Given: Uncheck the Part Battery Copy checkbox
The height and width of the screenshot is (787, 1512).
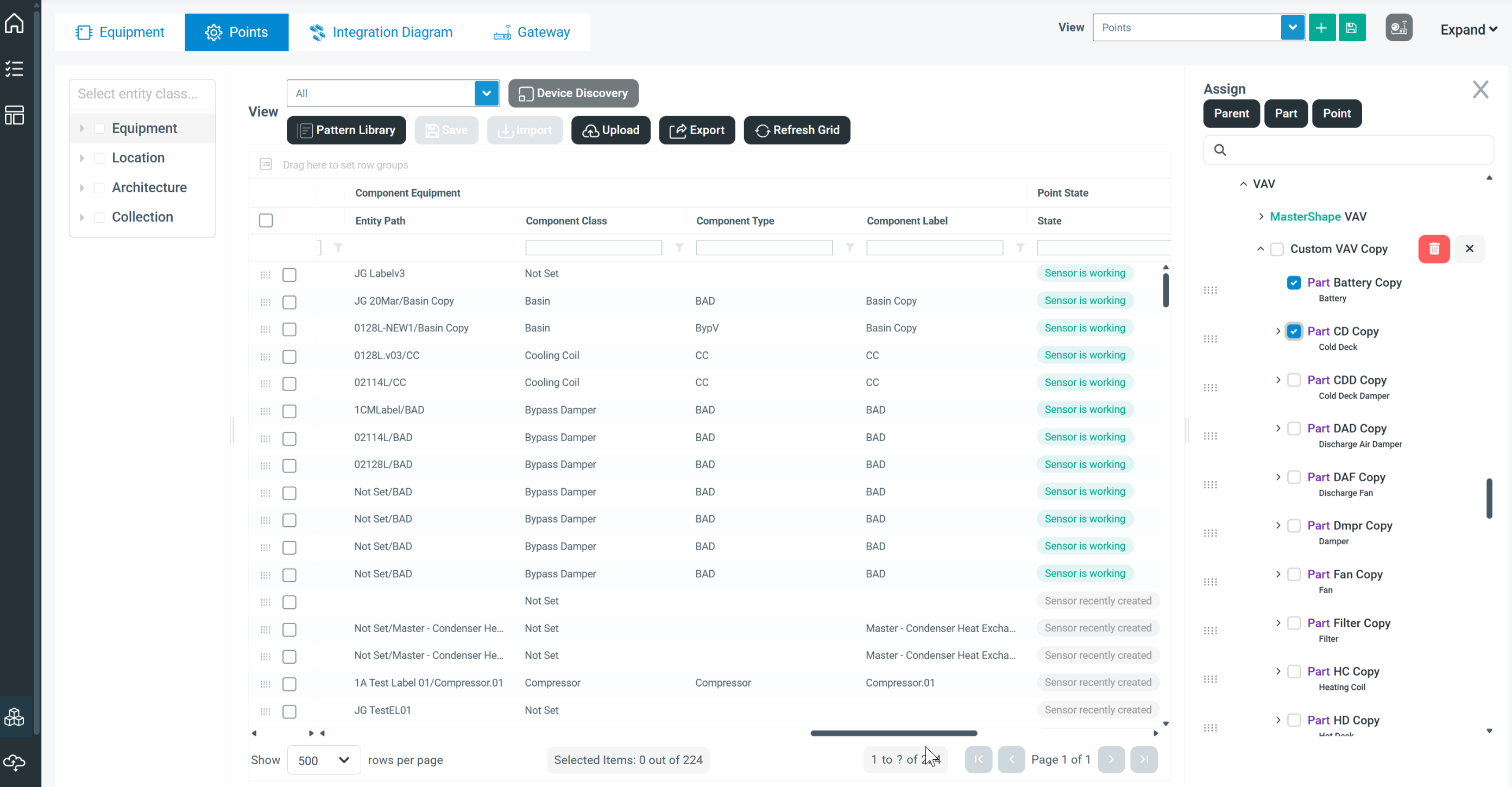Looking at the screenshot, I should [x=1294, y=282].
